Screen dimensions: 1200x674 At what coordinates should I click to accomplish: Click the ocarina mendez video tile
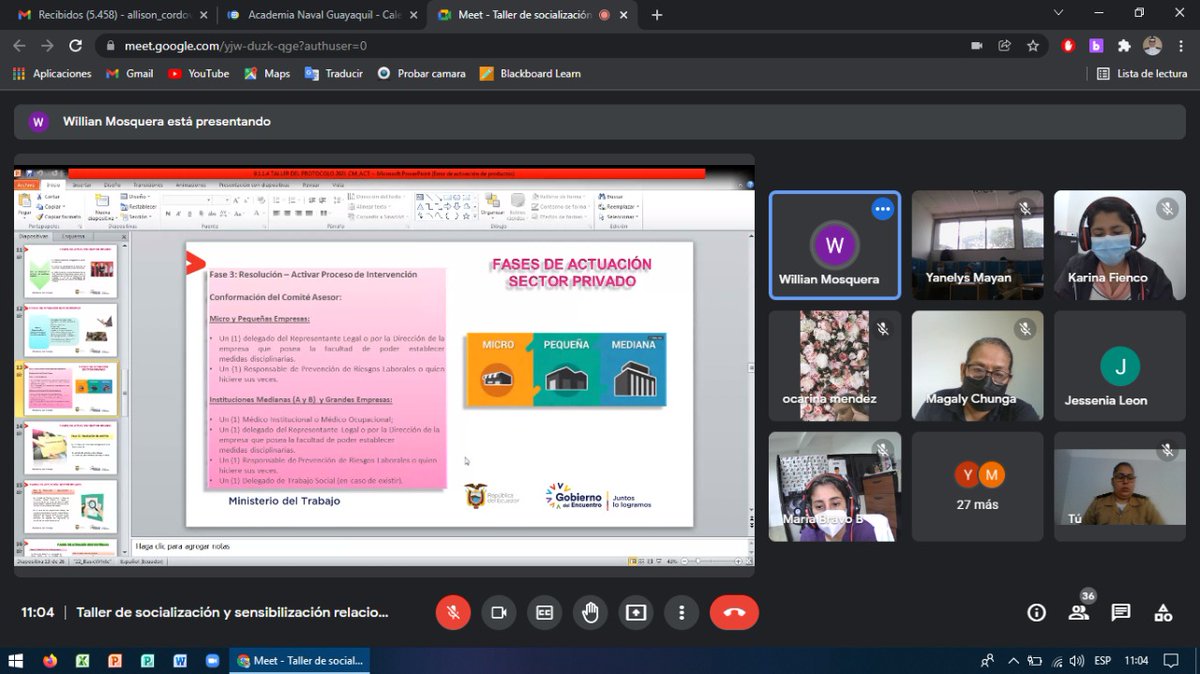835,366
